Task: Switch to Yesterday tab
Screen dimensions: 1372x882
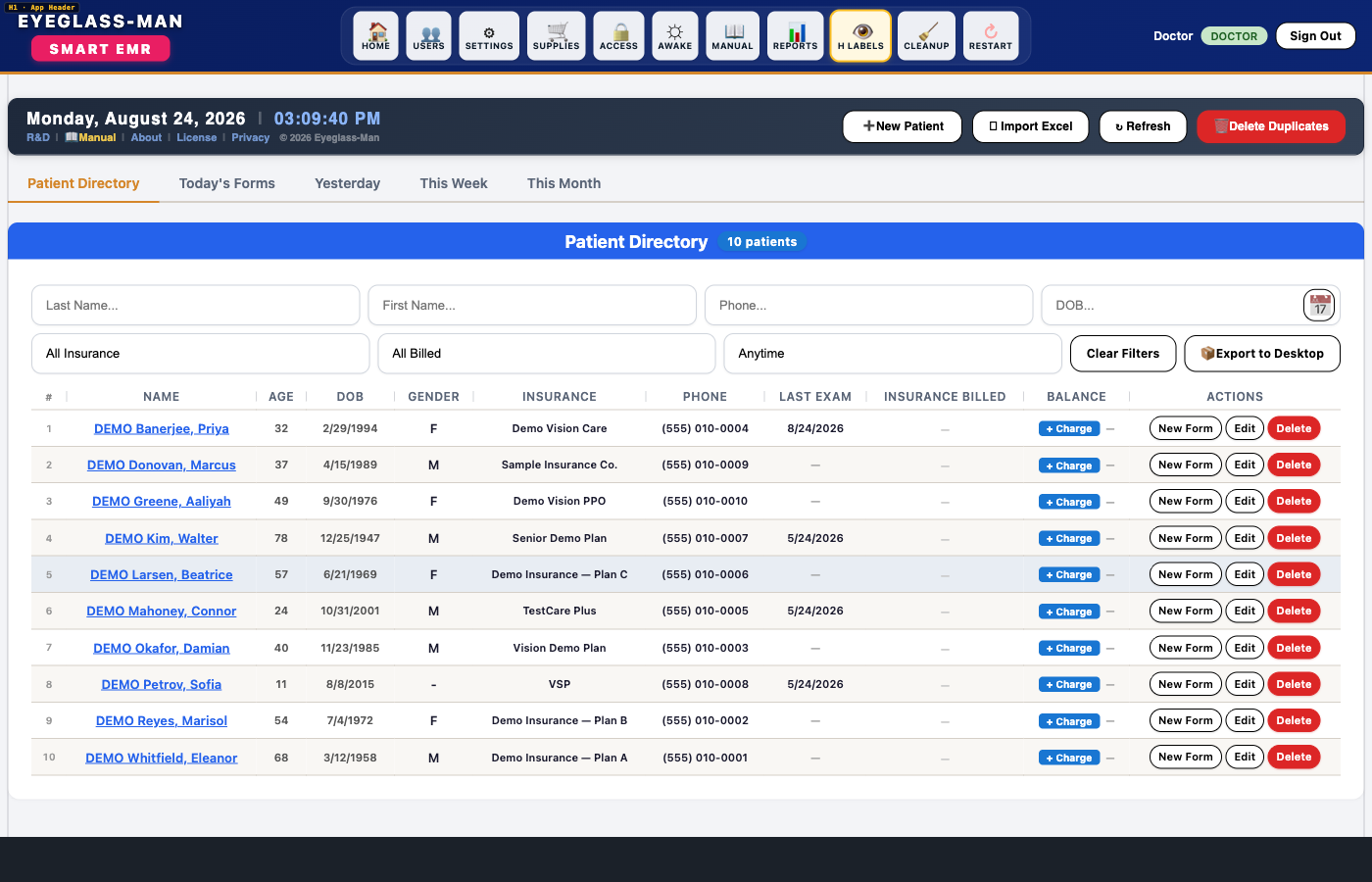Action: pyautogui.click(x=348, y=183)
